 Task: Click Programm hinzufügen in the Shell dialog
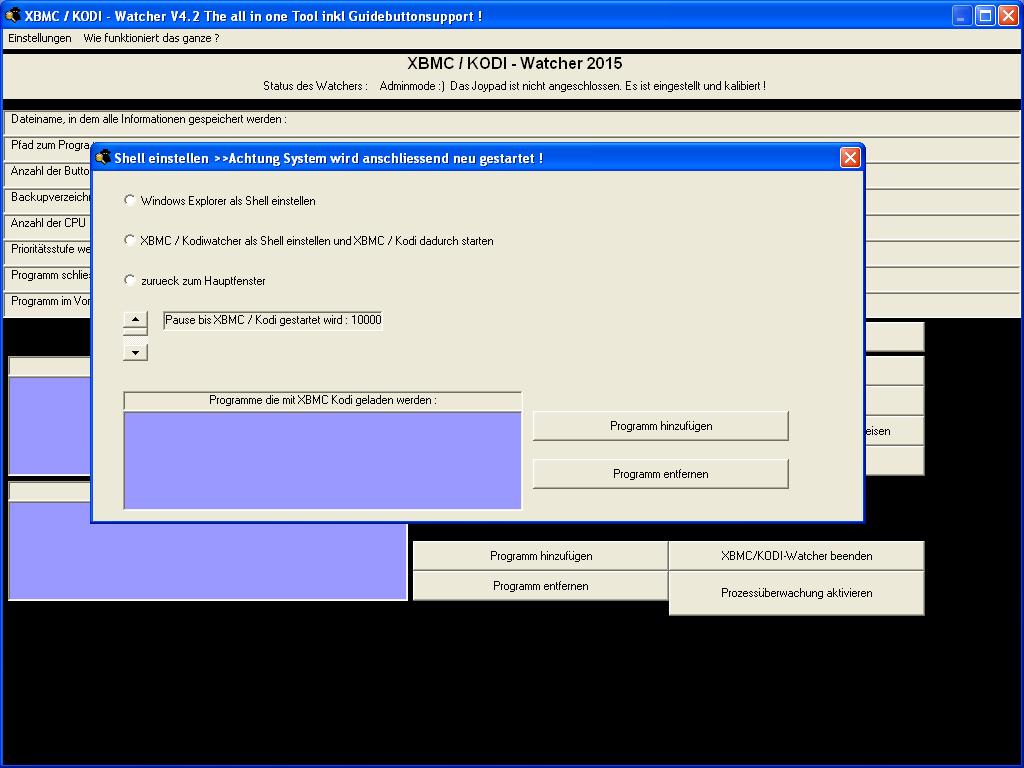point(661,426)
